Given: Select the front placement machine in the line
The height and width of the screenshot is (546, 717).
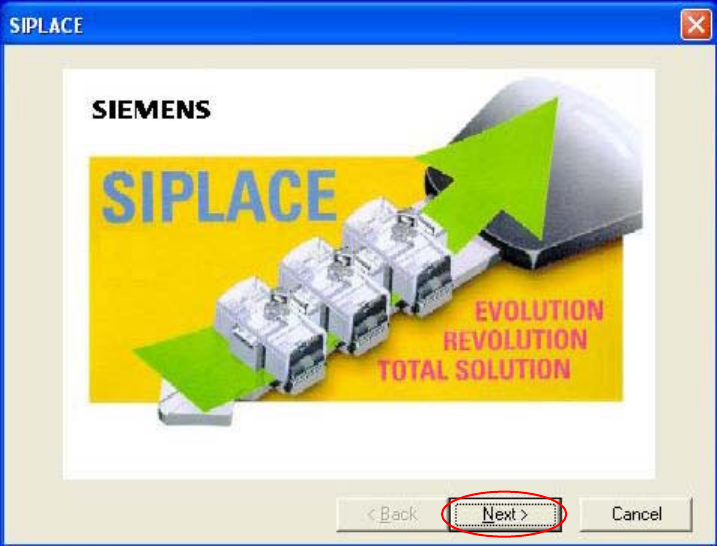Looking at the screenshot, I should (271, 335).
